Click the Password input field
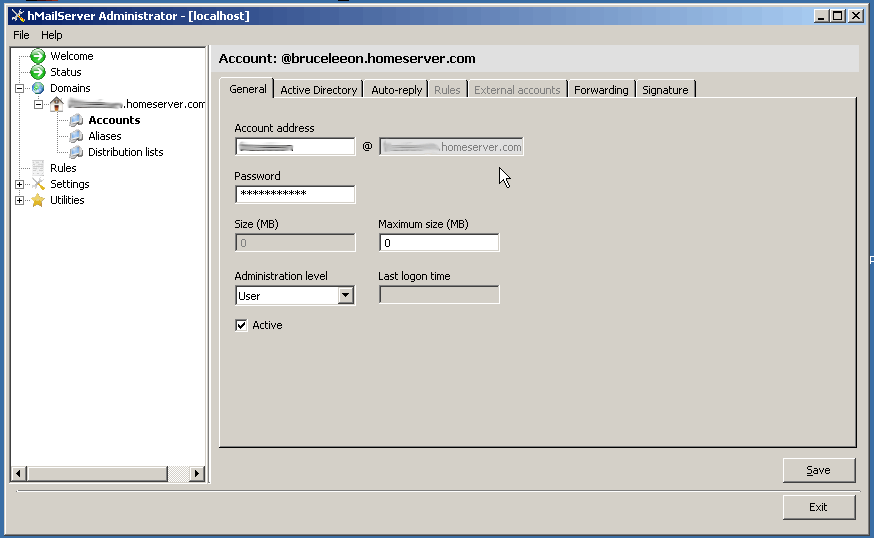Image resolution: width=874 pixels, height=538 pixels. [x=295, y=194]
